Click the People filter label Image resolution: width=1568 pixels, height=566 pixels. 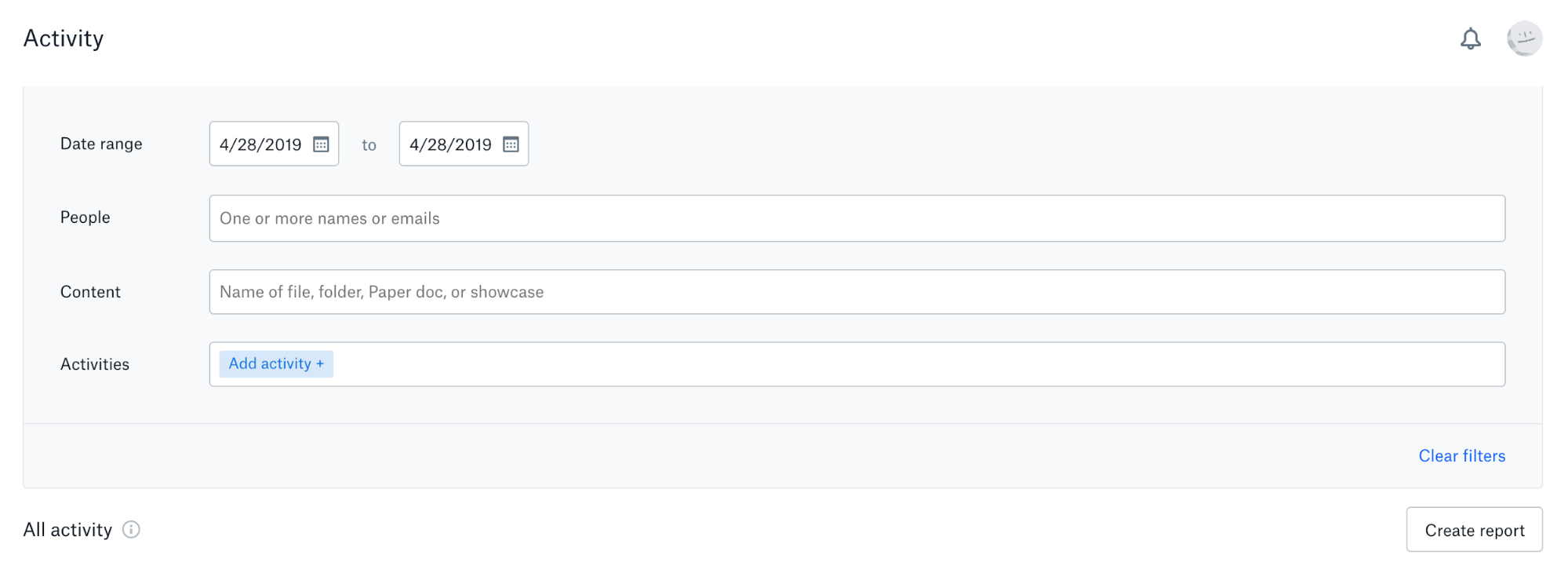pyautogui.click(x=84, y=217)
